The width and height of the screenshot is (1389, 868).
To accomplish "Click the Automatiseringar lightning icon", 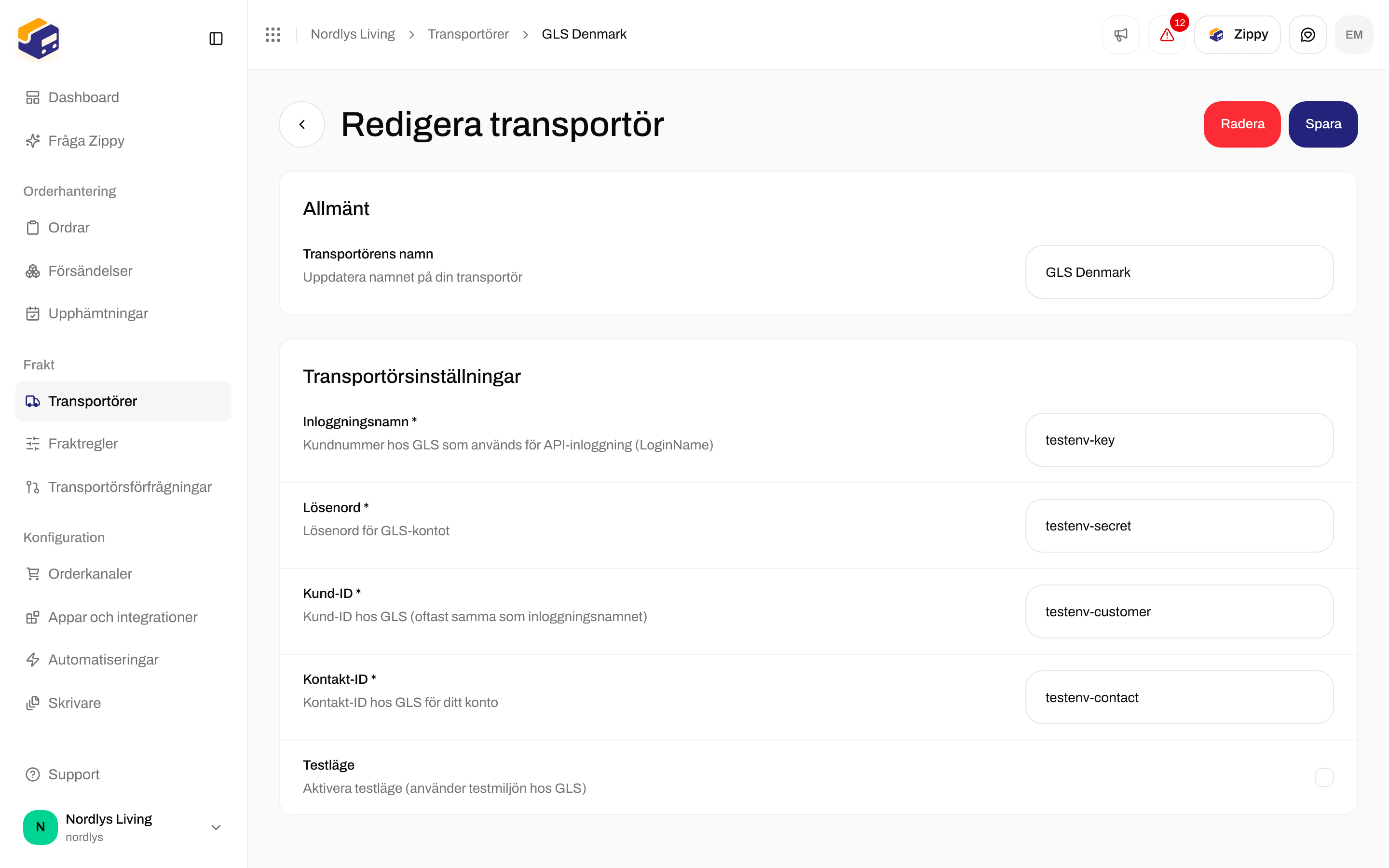I will [33, 660].
